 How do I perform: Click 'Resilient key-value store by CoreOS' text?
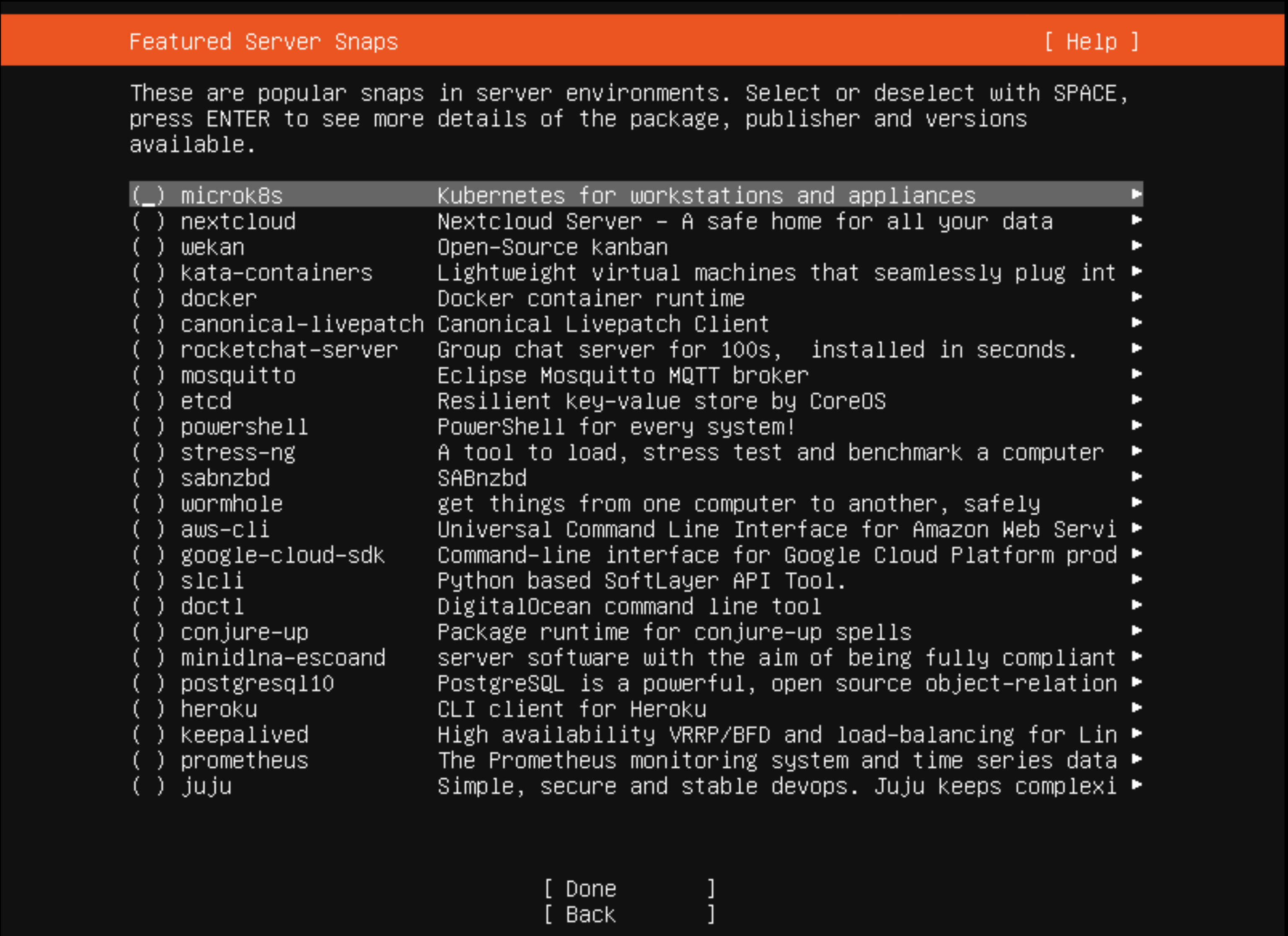661,401
